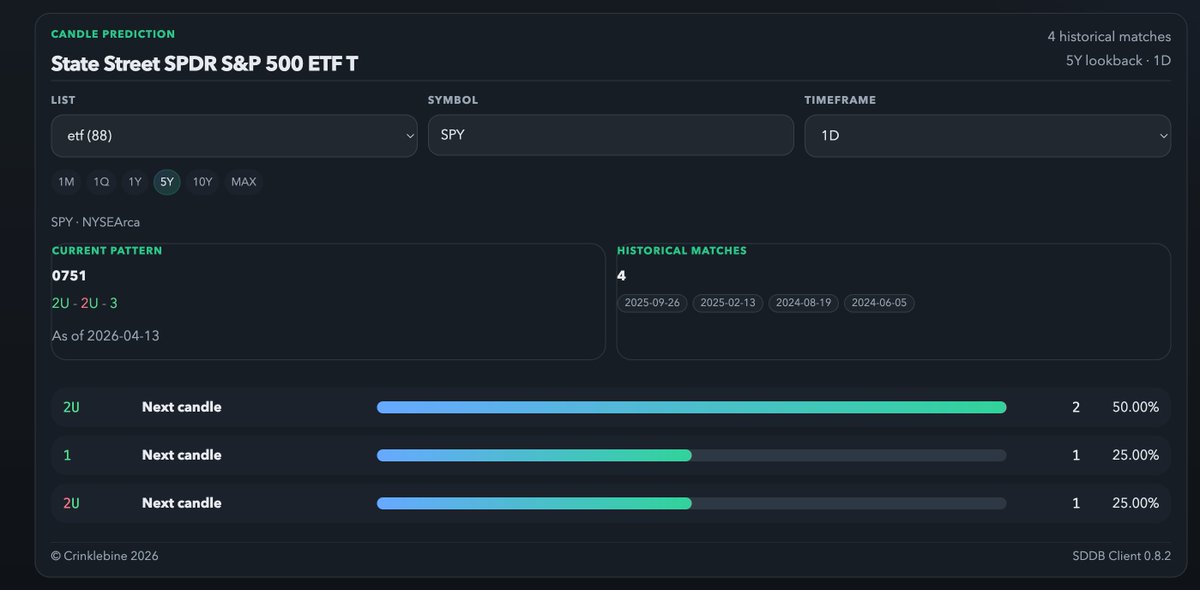Select the 1Q lookback pill
The width and height of the screenshot is (1200, 590).
click(x=101, y=182)
